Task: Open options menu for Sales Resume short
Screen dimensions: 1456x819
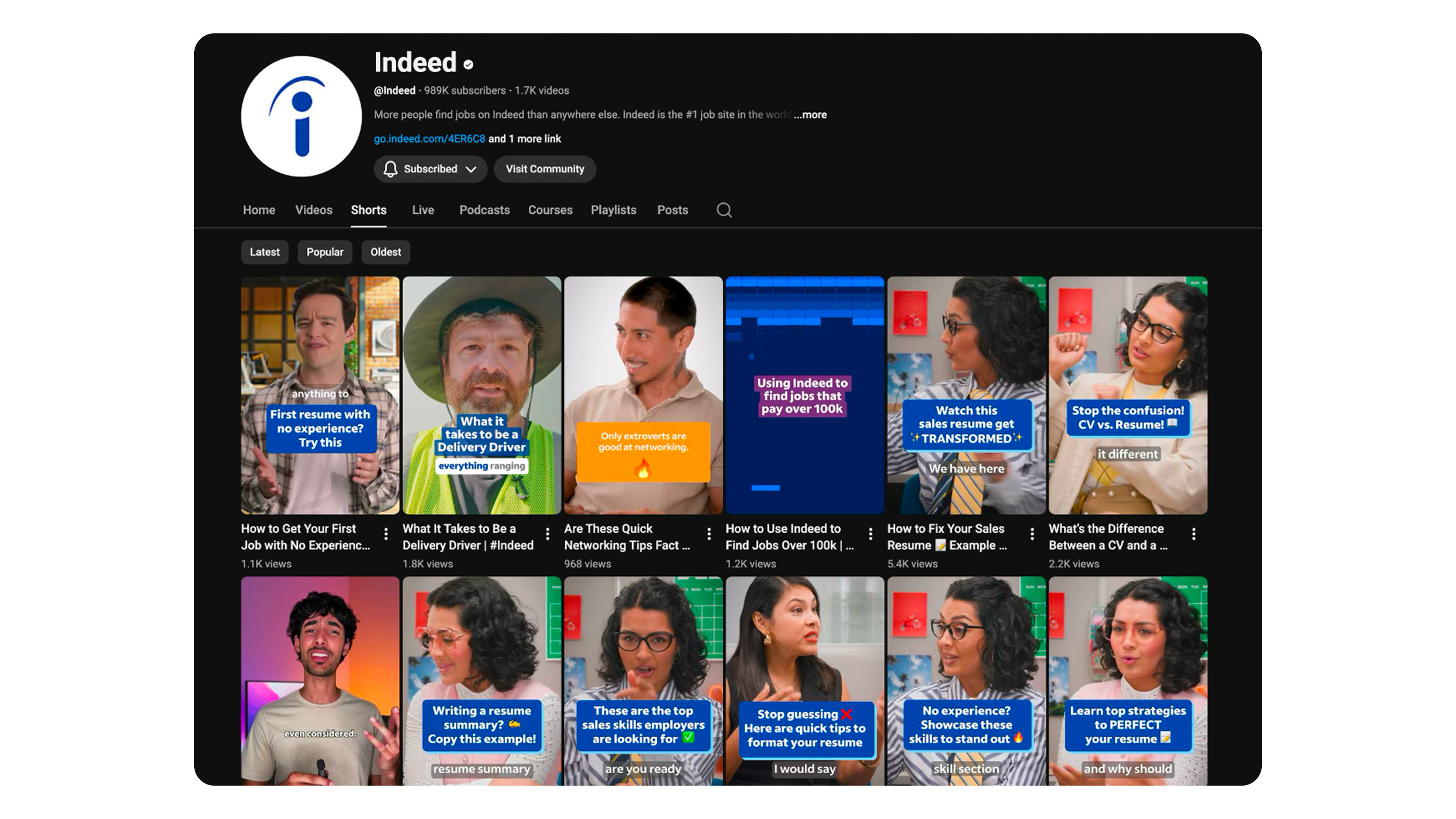Action: point(1032,534)
